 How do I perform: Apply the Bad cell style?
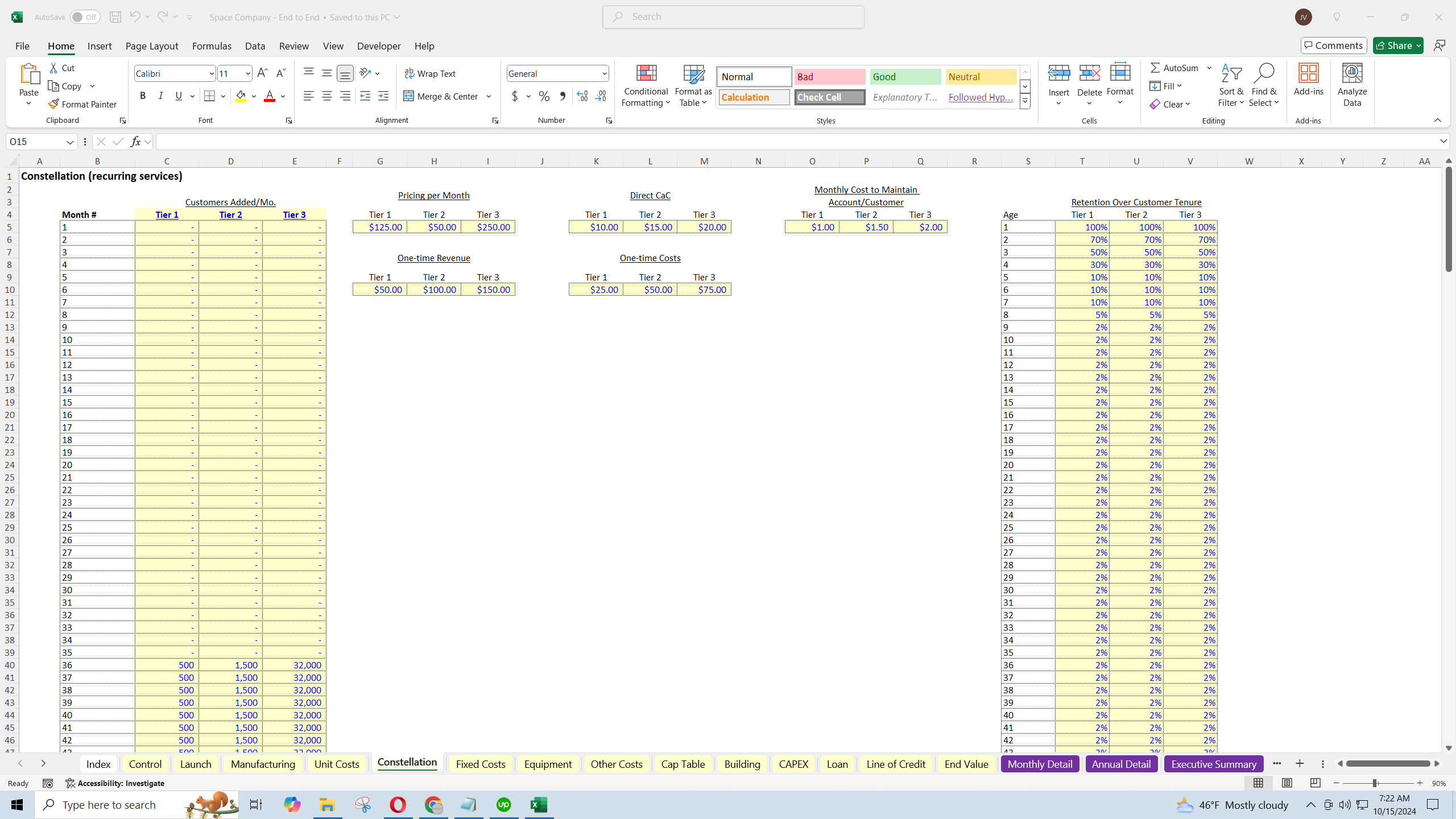(829, 77)
